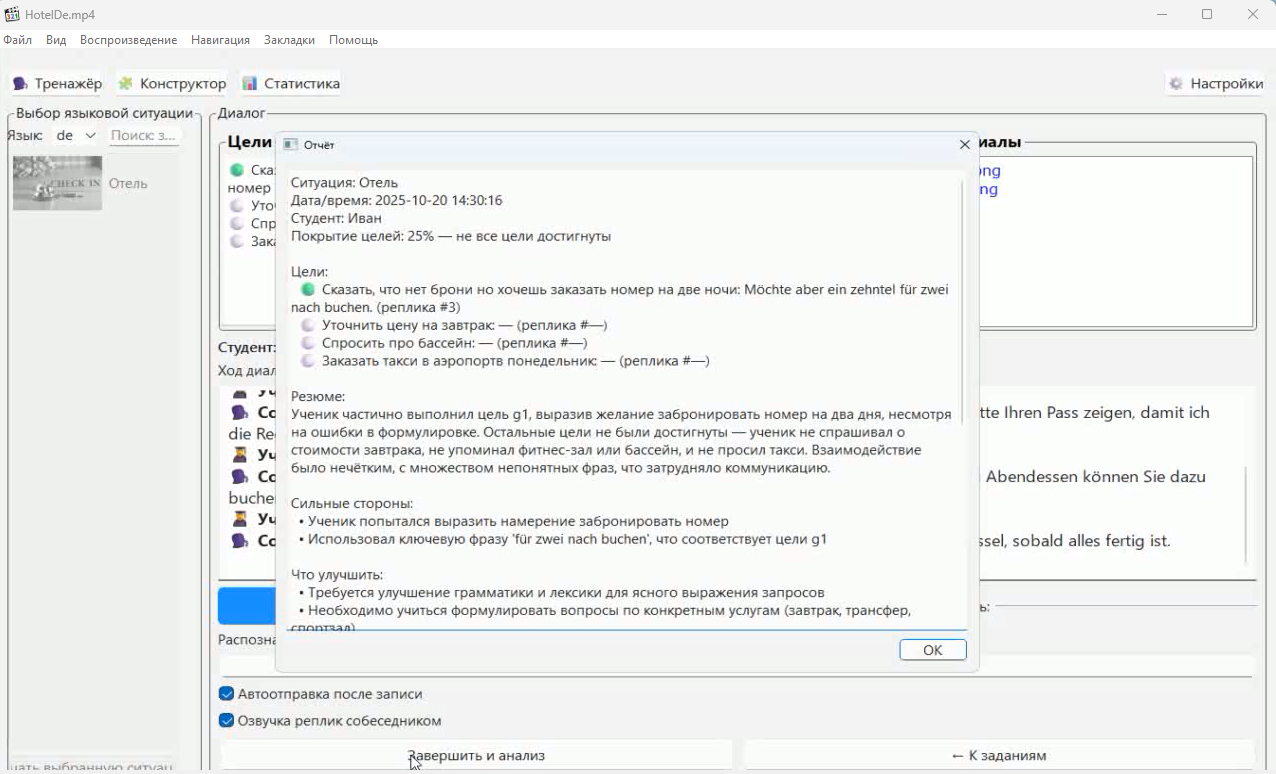Open the Тренажёр tab icon
The width and height of the screenshot is (1276, 774).
pos(20,84)
